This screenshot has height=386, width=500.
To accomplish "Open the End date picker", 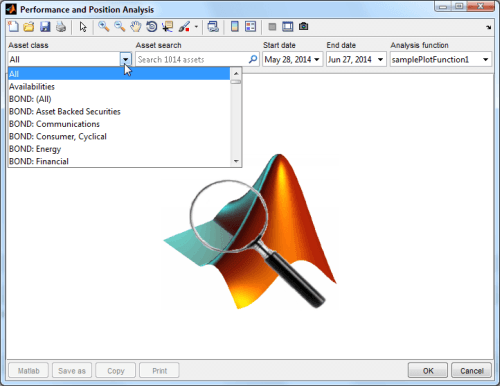I will pos(356,60).
